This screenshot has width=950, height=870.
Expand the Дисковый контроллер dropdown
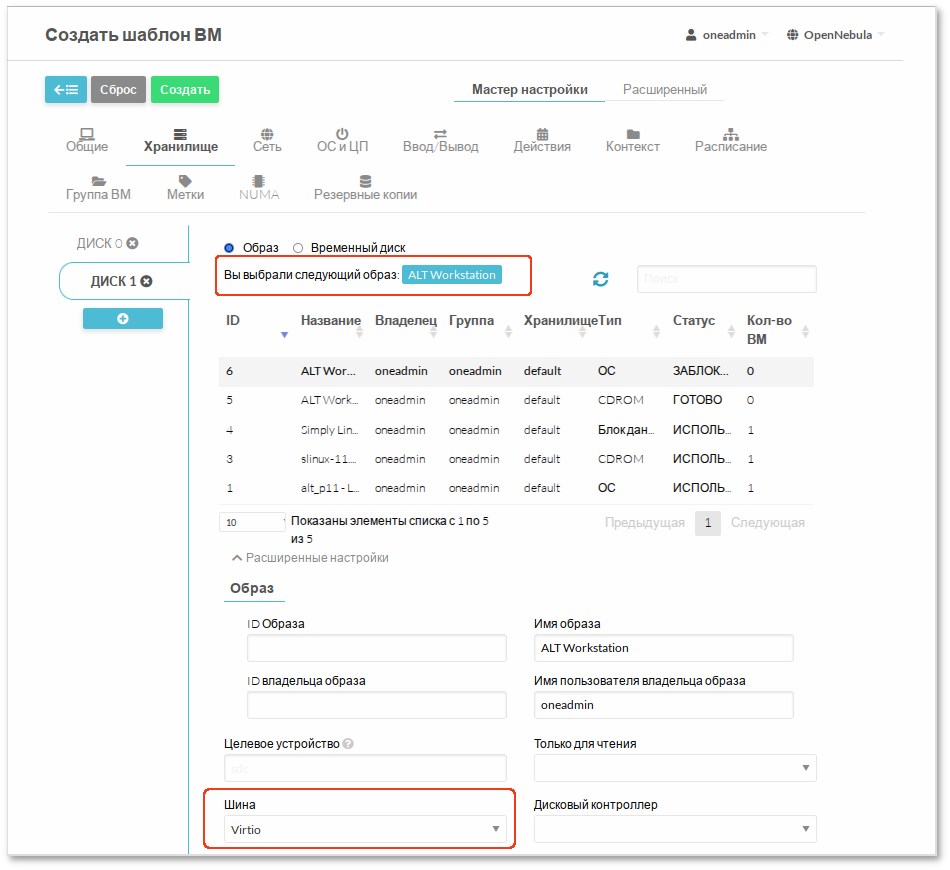coord(675,829)
